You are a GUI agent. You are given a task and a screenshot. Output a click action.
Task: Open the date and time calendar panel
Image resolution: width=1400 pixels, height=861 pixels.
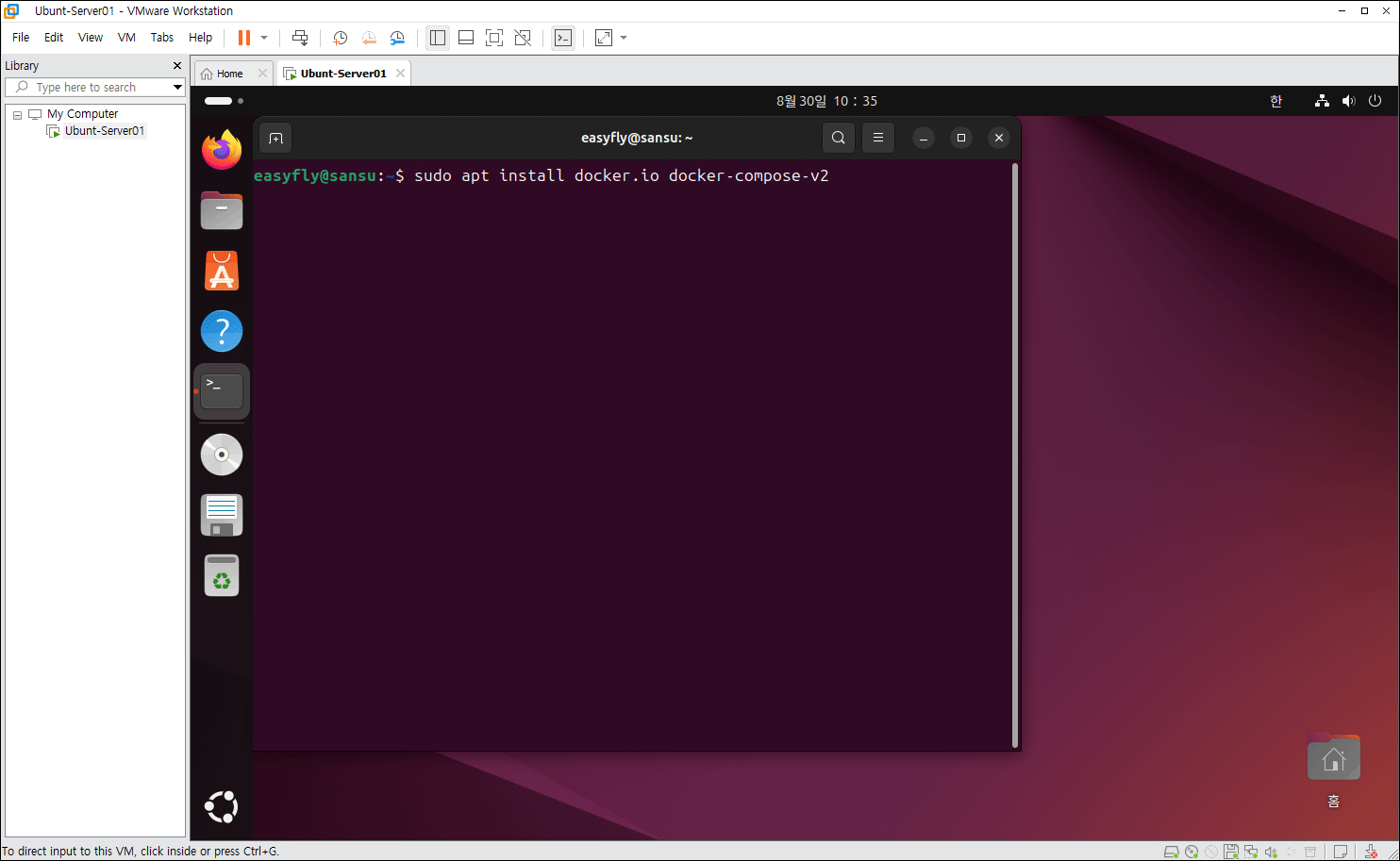click(826, 101)
